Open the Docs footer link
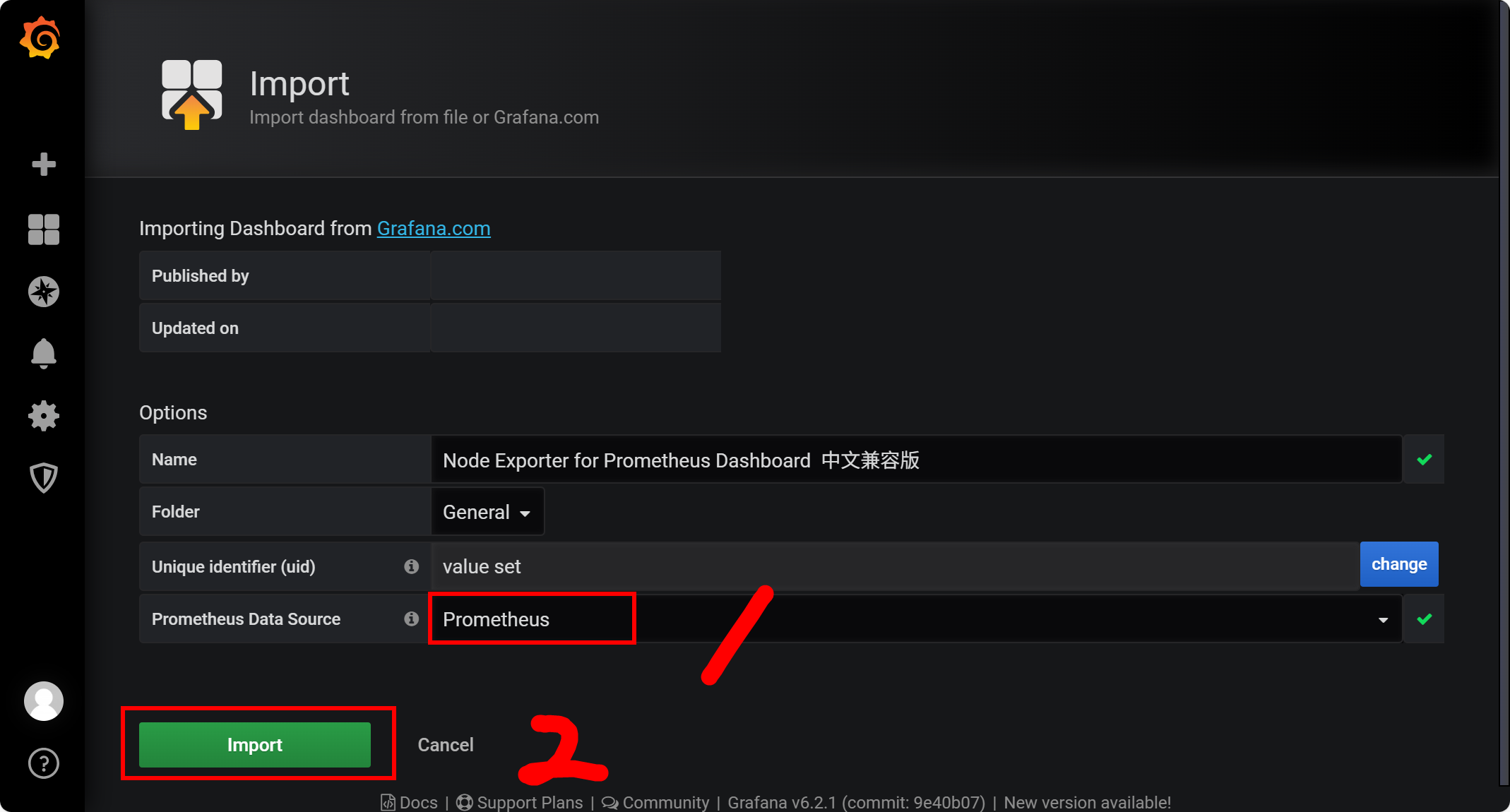 point(410,803)
